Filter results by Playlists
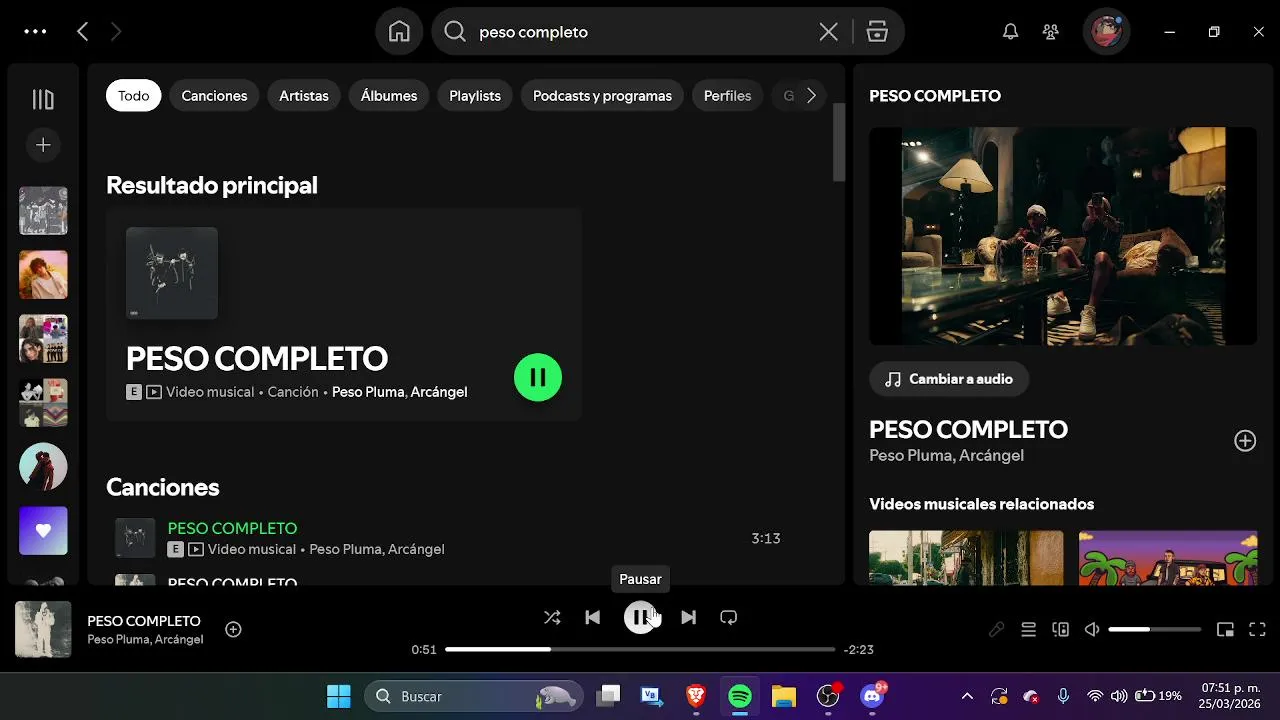 pyautogui.click(x=475, y=96)
